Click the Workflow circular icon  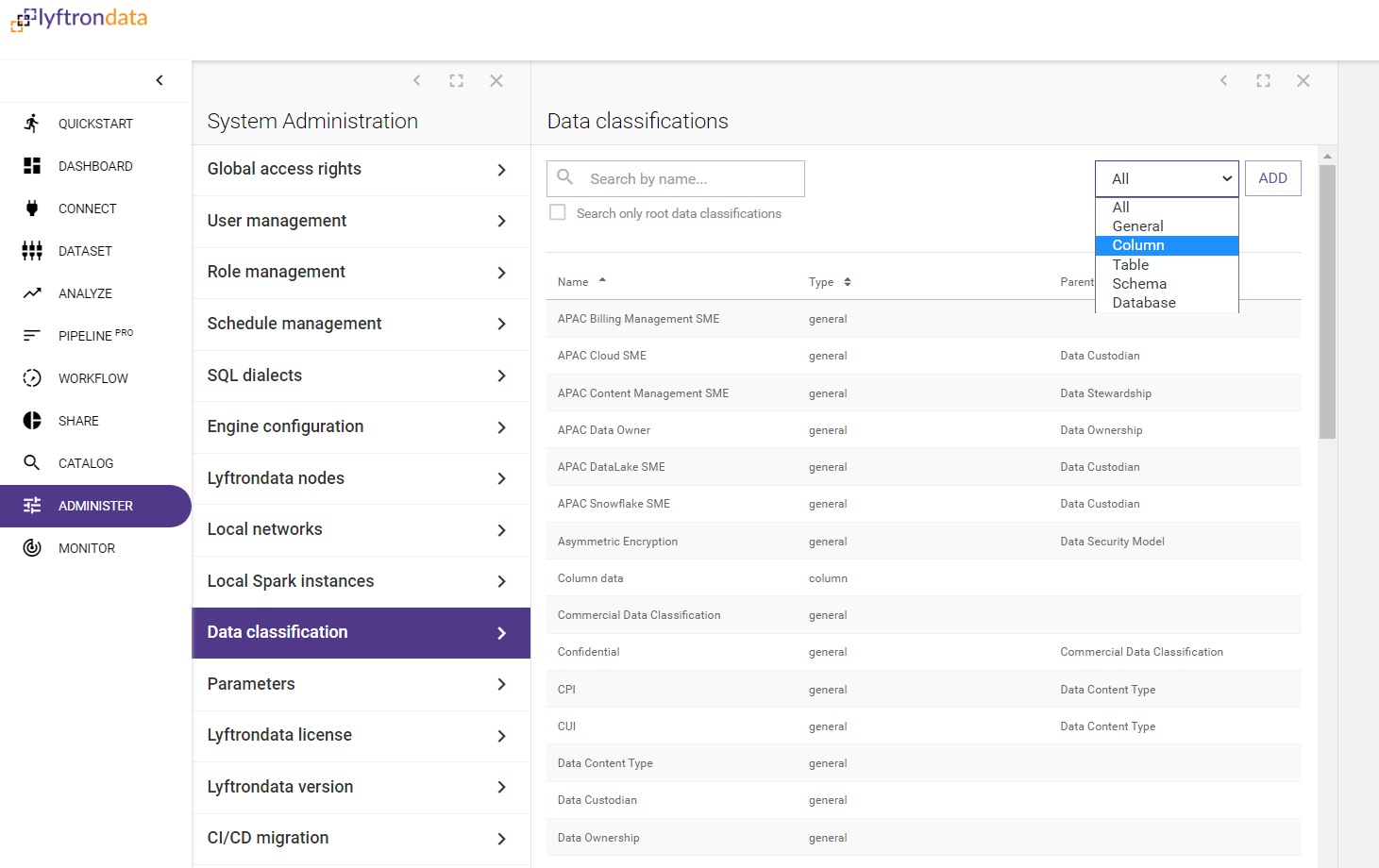pyautogui.click(x=32, y=378)
